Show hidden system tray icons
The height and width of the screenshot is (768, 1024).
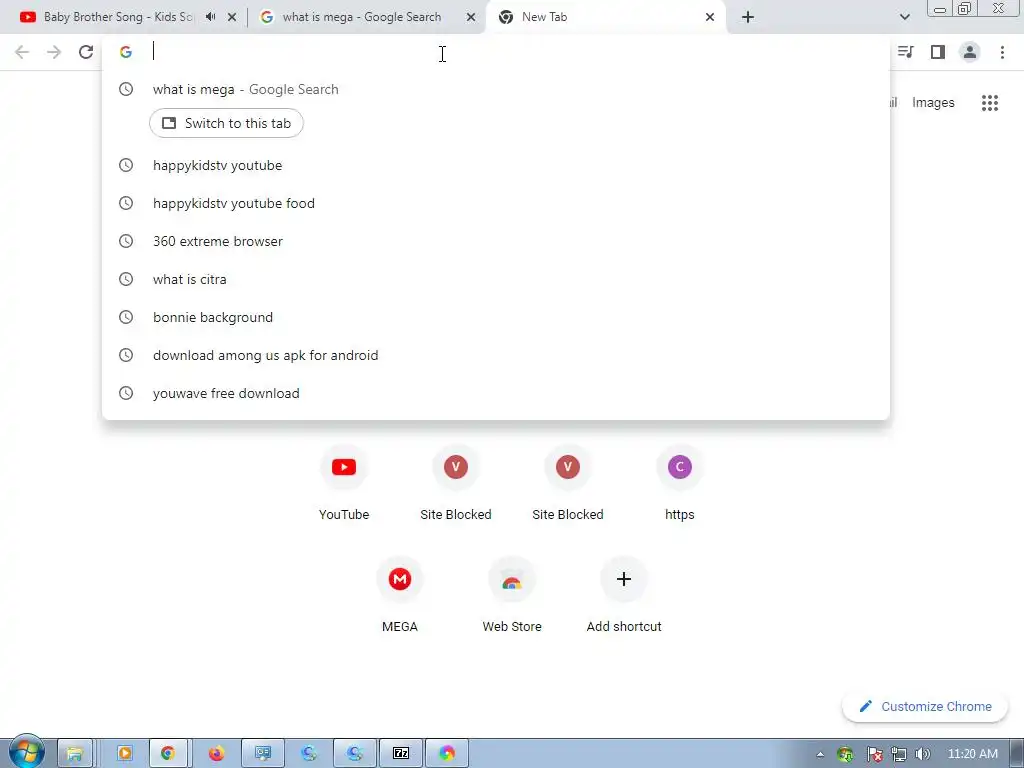tap(820, 755)
